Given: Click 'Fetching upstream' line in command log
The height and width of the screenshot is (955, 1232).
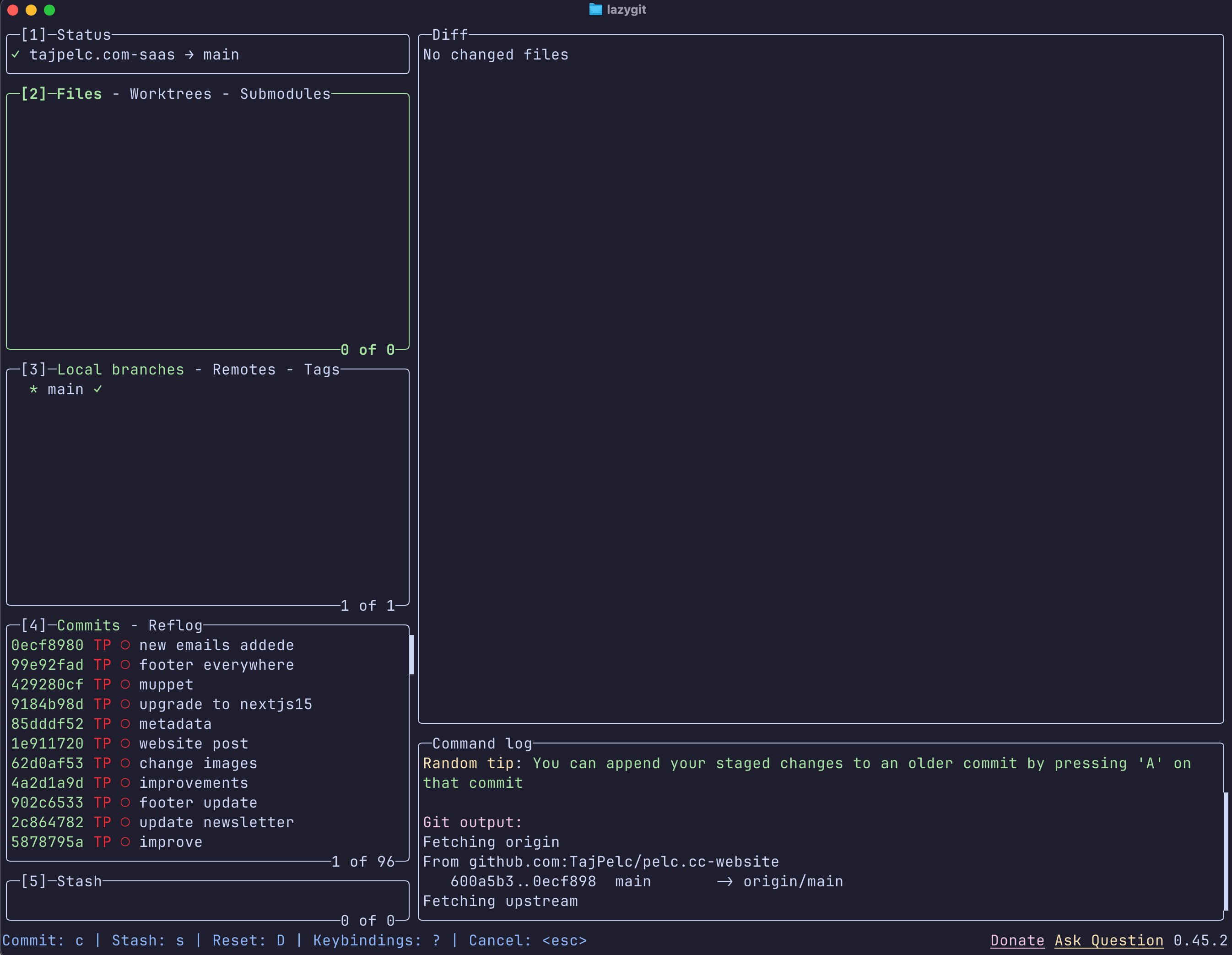Looking at the screenshot, I should point(500,901).
